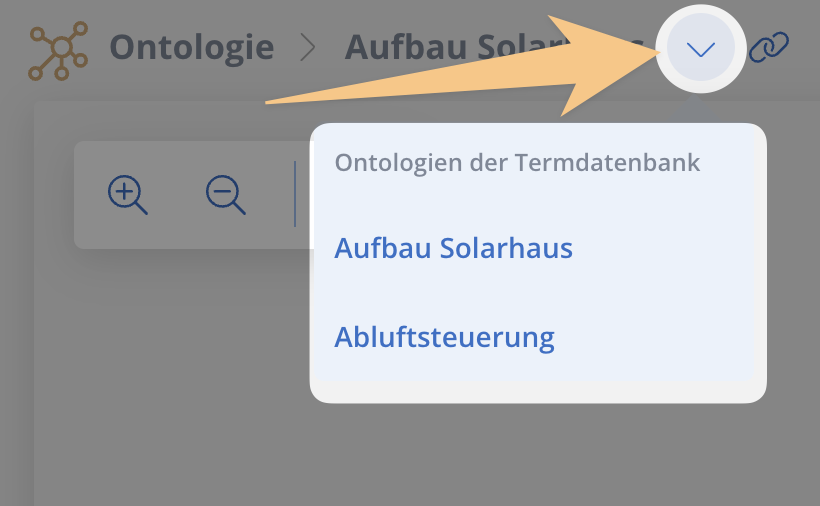Click empty toolbar space left of zoom-in
Image resolution: width=820 pixels, height=506 pixels.
pos(90,195)
